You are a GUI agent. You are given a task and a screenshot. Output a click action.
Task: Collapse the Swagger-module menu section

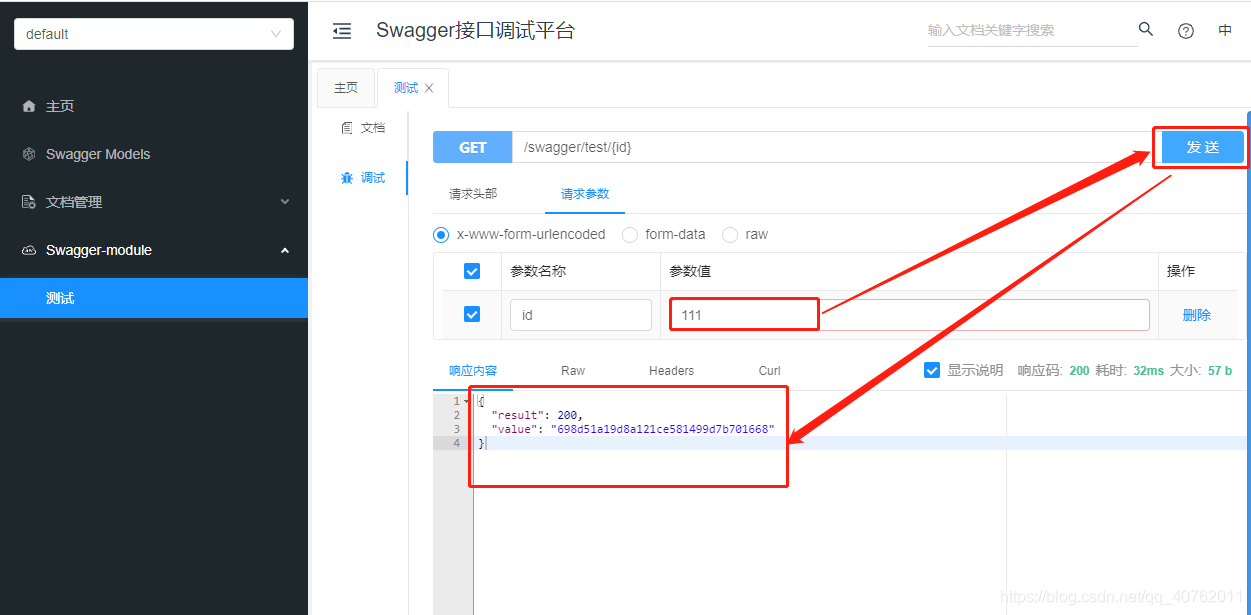tap(285, 250)
